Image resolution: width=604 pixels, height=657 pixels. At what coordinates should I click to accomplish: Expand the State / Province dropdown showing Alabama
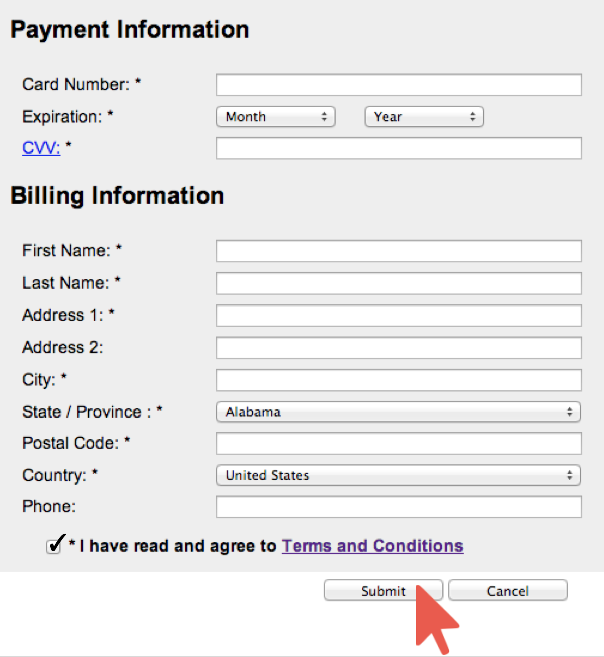coord(398,412)
